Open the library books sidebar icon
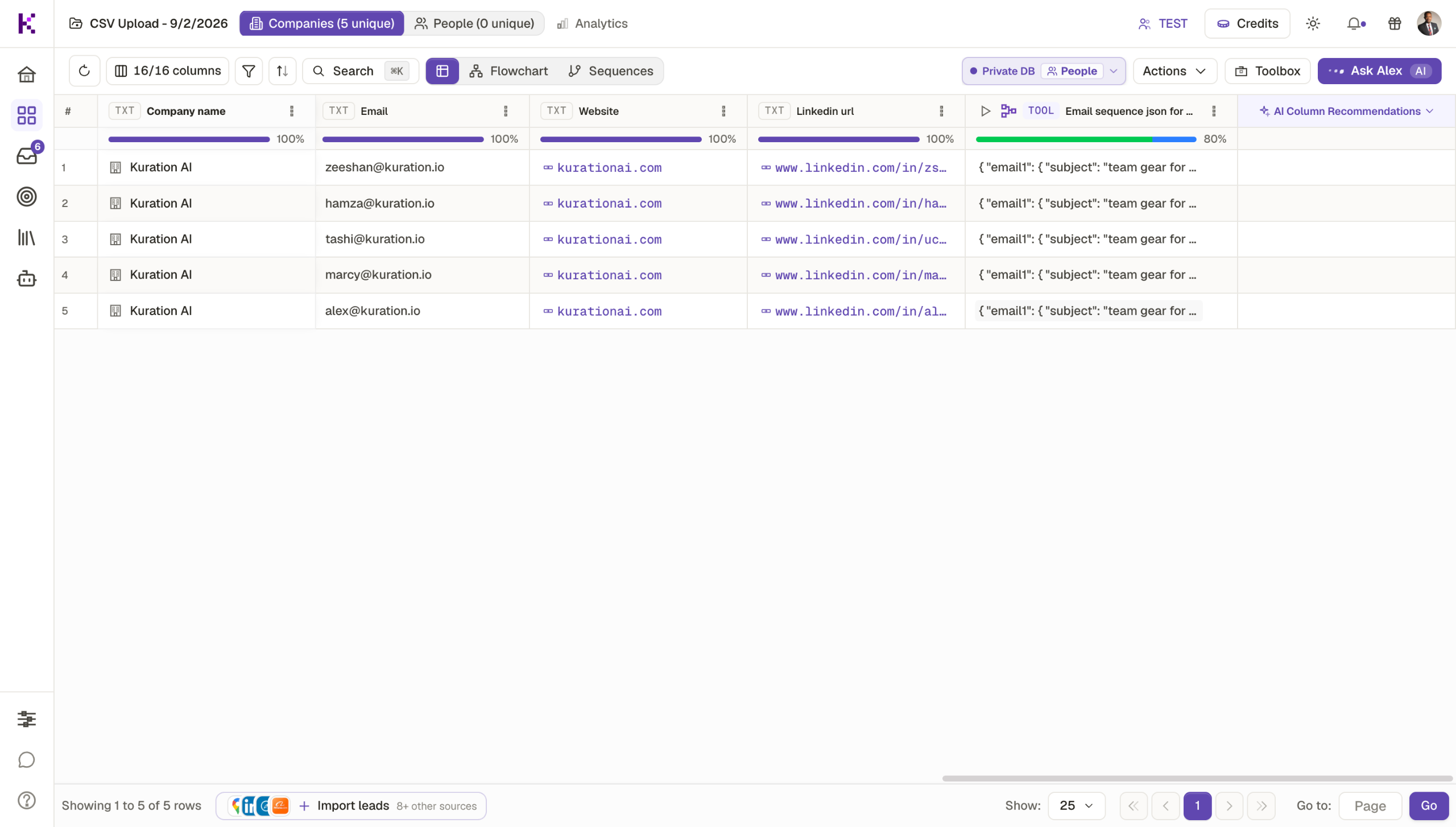The image size is (1456, 827). 27,238
